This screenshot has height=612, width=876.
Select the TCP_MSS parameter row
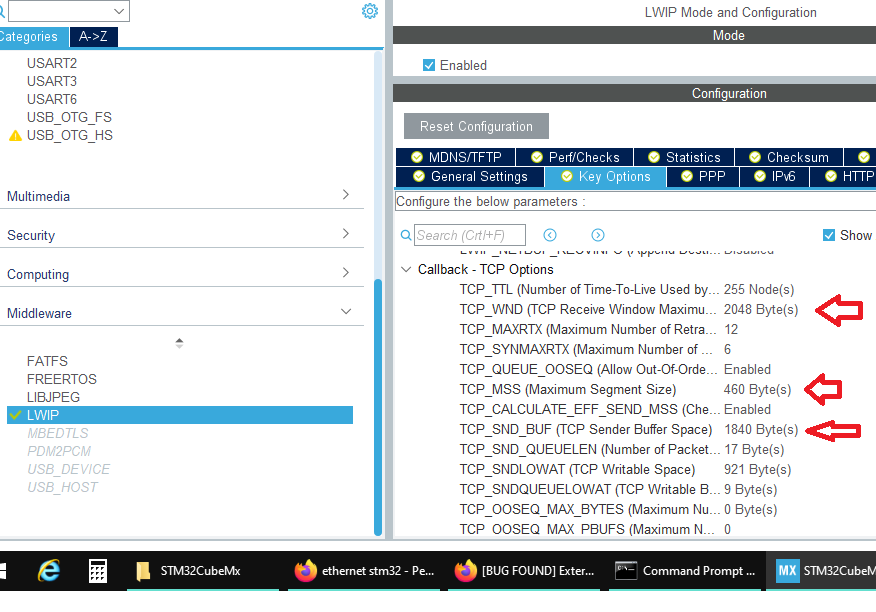pos(626,390)
